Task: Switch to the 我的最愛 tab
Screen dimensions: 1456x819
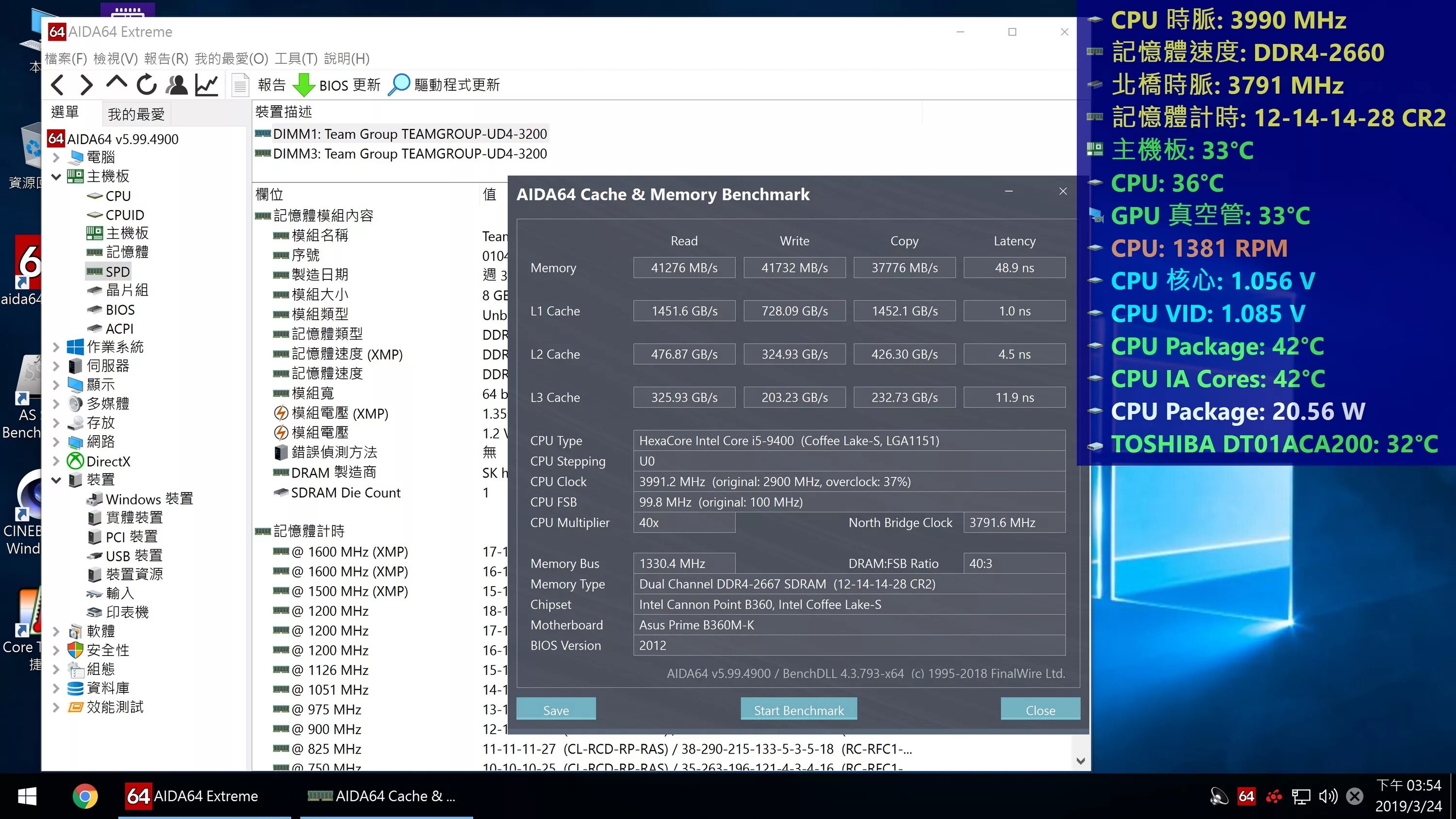Action: pos(136,115)
